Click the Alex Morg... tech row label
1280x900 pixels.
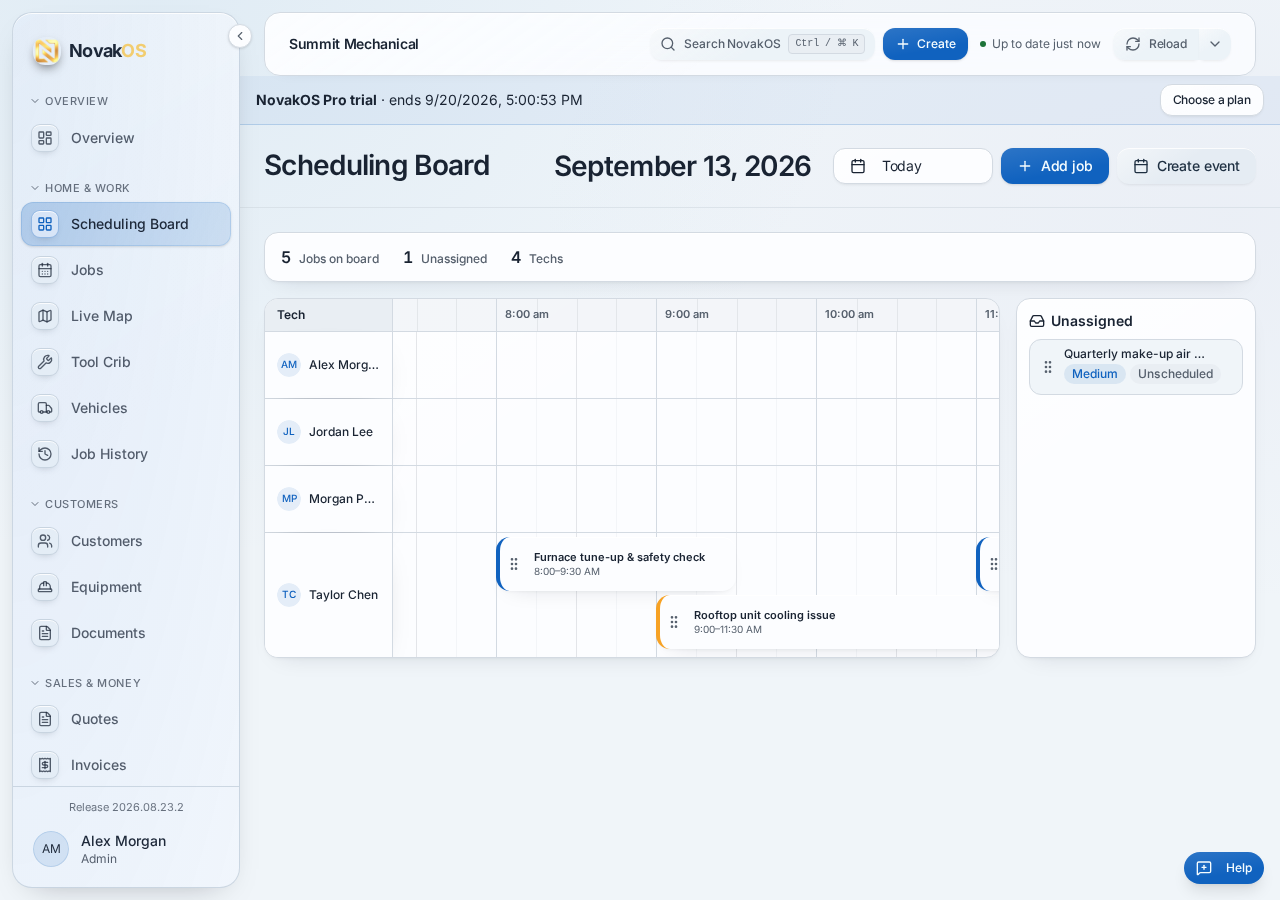point(328,365)
